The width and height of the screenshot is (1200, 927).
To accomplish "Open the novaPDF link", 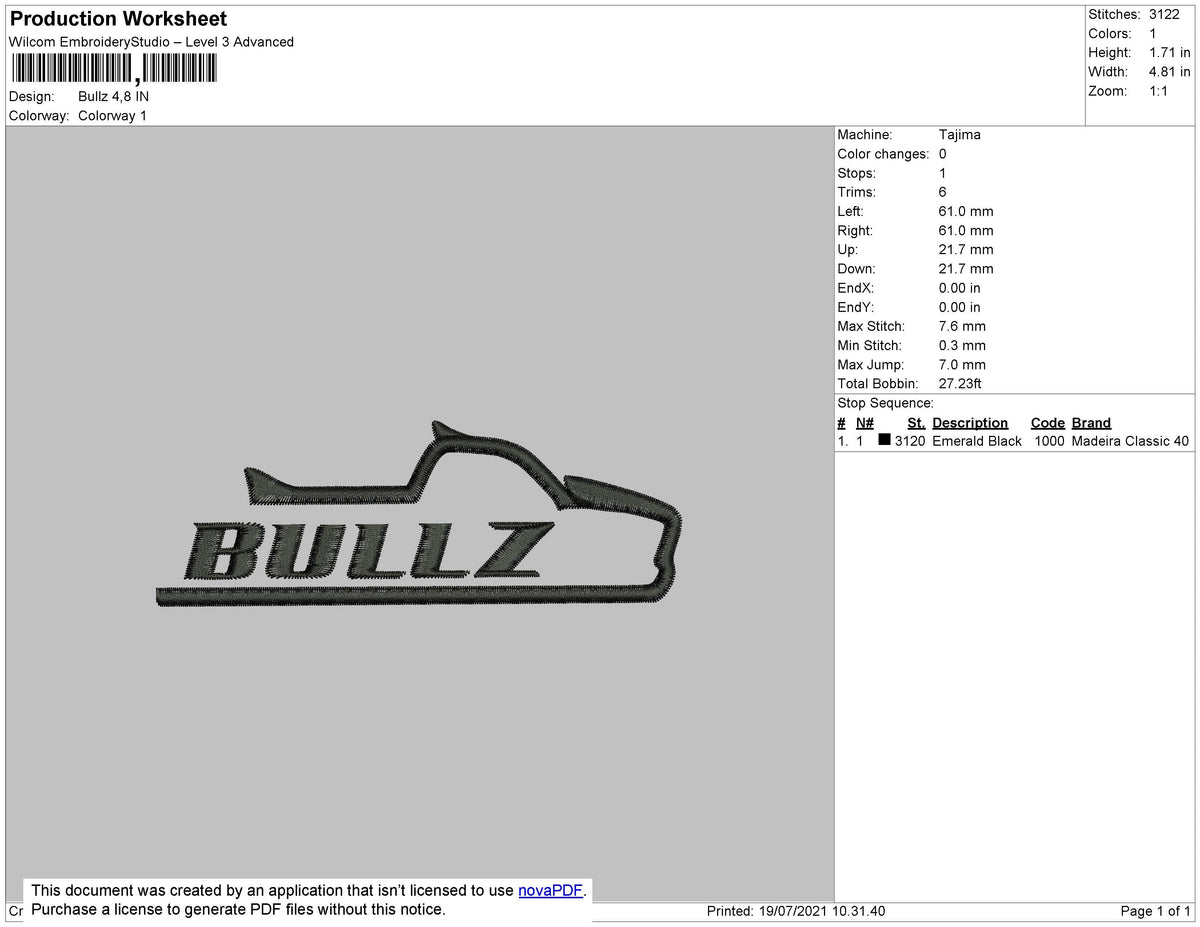I will (550, 890).
